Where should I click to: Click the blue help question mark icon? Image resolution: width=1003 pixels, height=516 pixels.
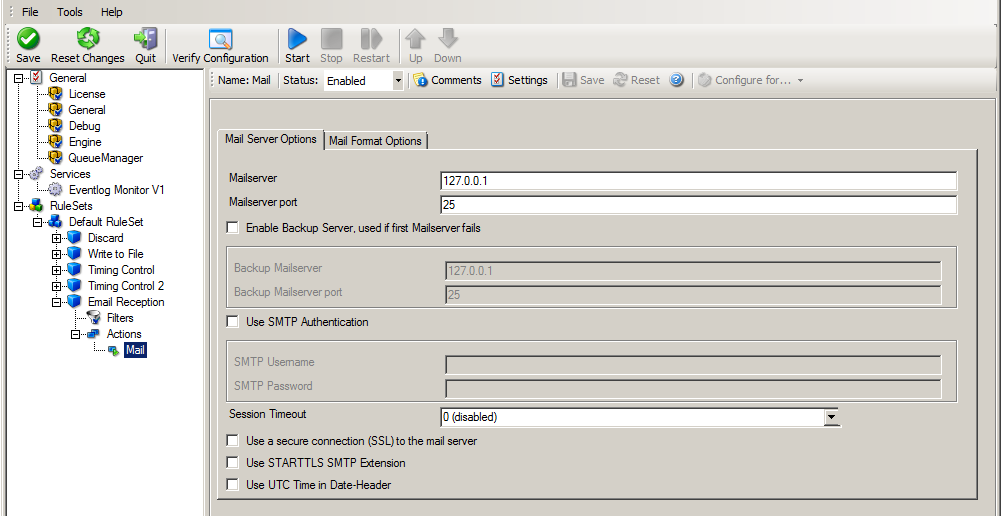[x=677, y=80]
